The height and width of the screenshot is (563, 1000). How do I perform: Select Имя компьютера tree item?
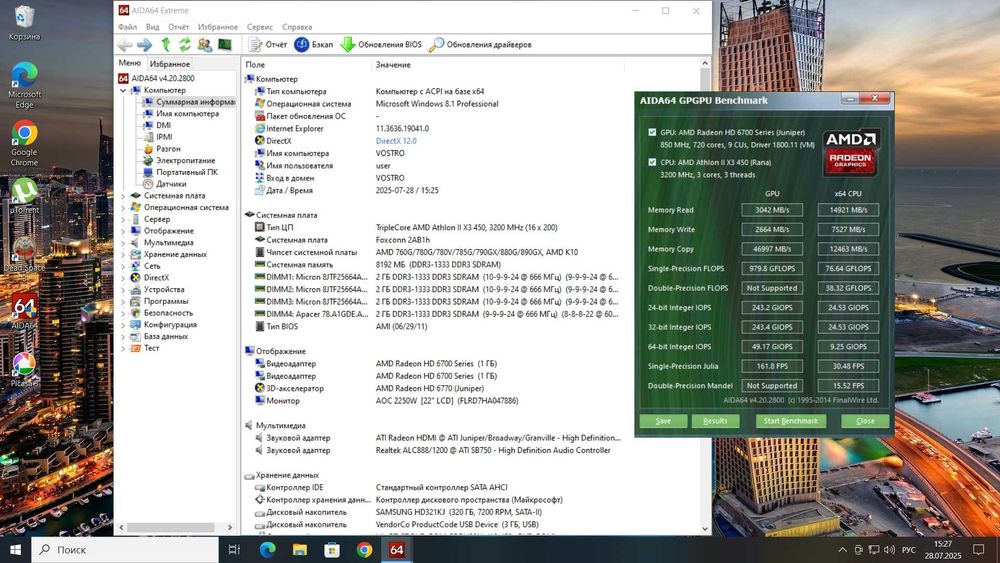click(x=188, y=113)
